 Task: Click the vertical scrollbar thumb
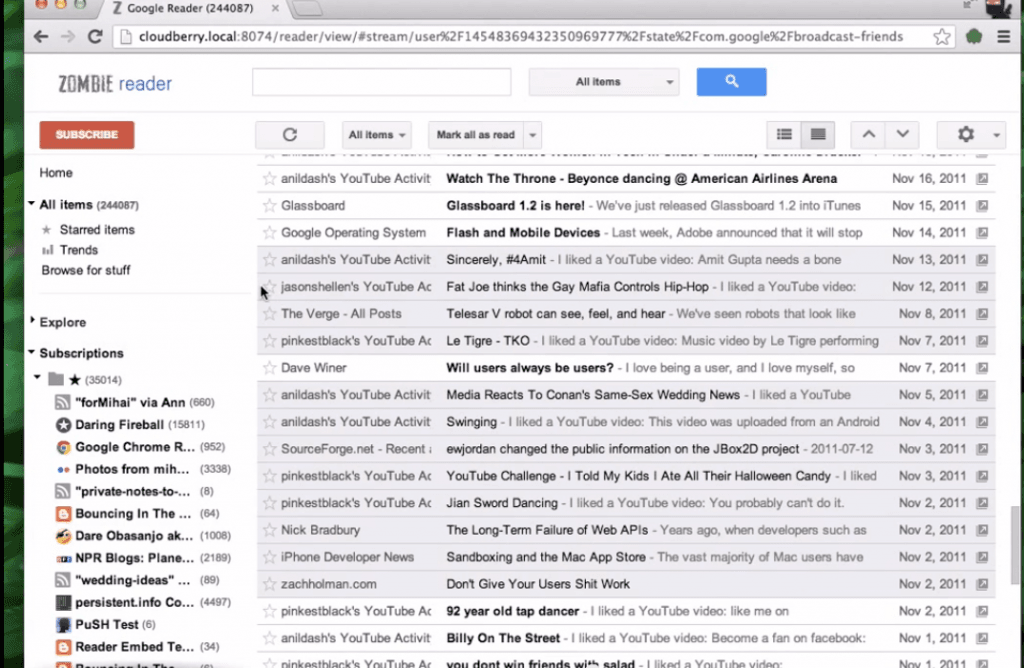click(x=1014, y=545)
